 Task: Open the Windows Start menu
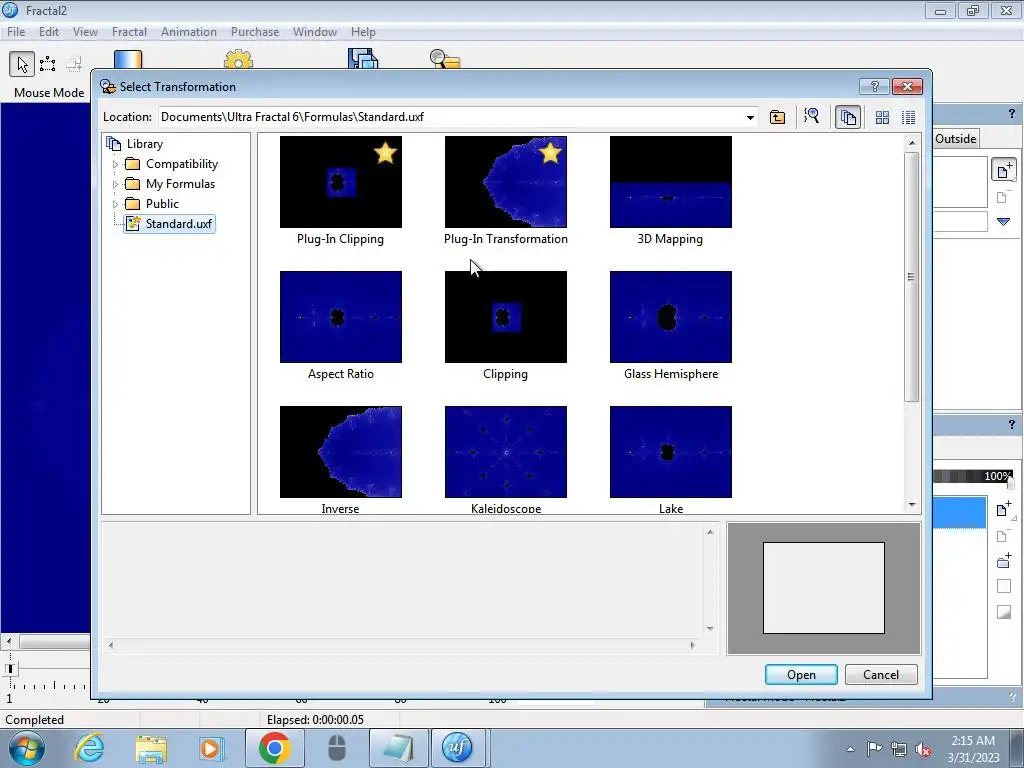click(27, 748)
